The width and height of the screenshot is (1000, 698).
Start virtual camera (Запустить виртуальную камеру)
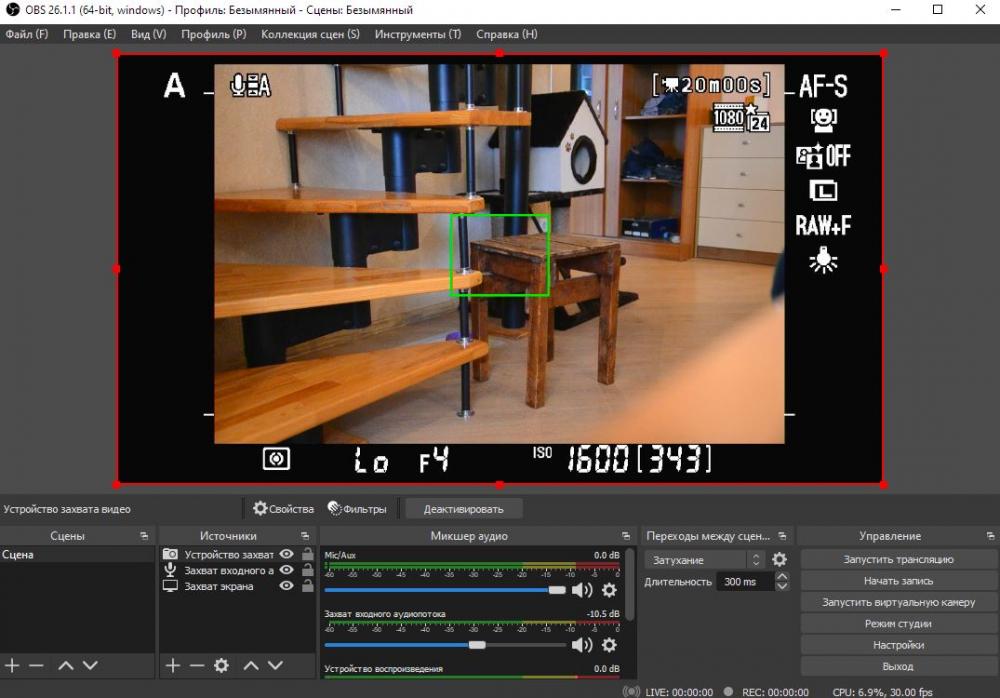(x=898, y=602)
